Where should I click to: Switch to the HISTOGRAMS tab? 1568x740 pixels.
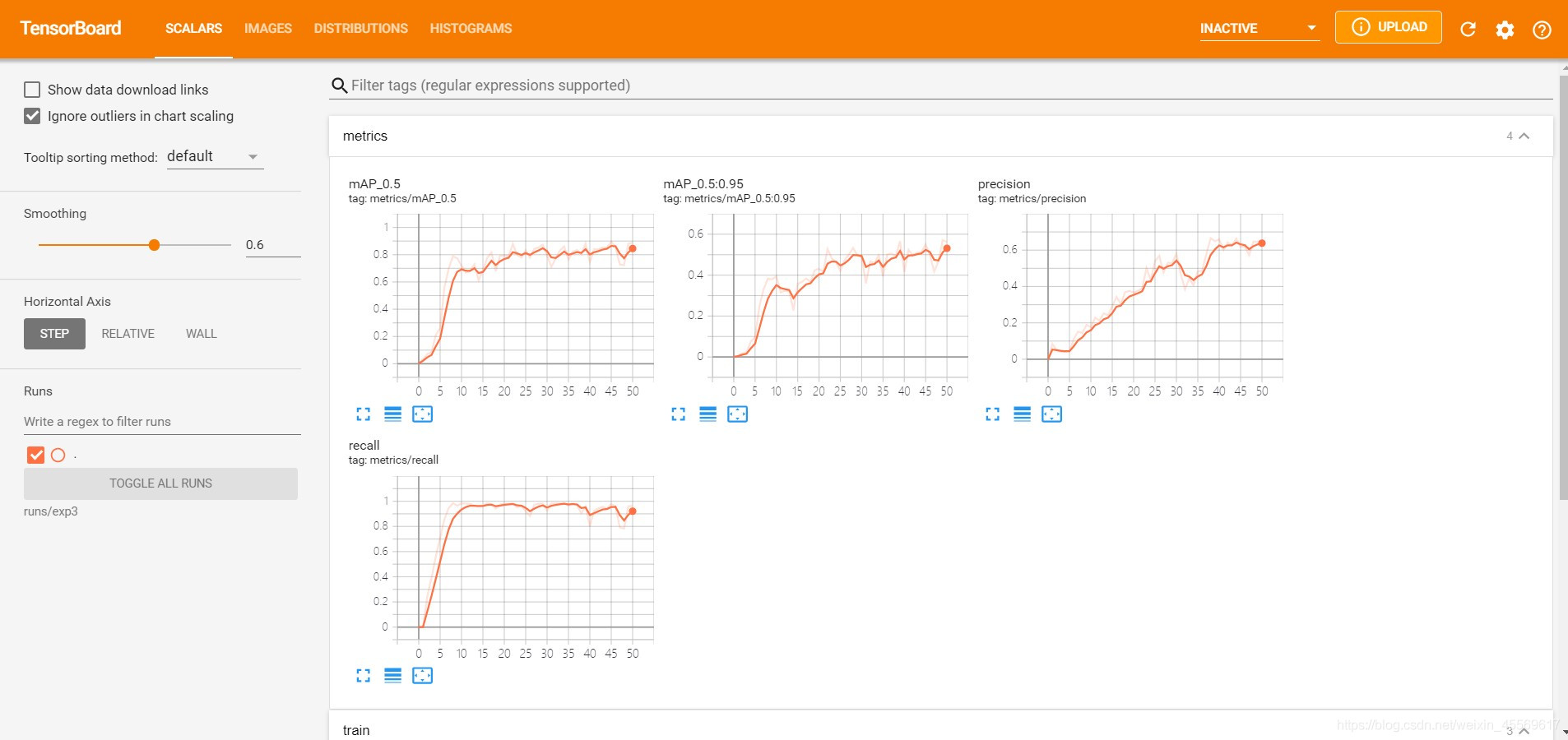[x=471, y=28]
